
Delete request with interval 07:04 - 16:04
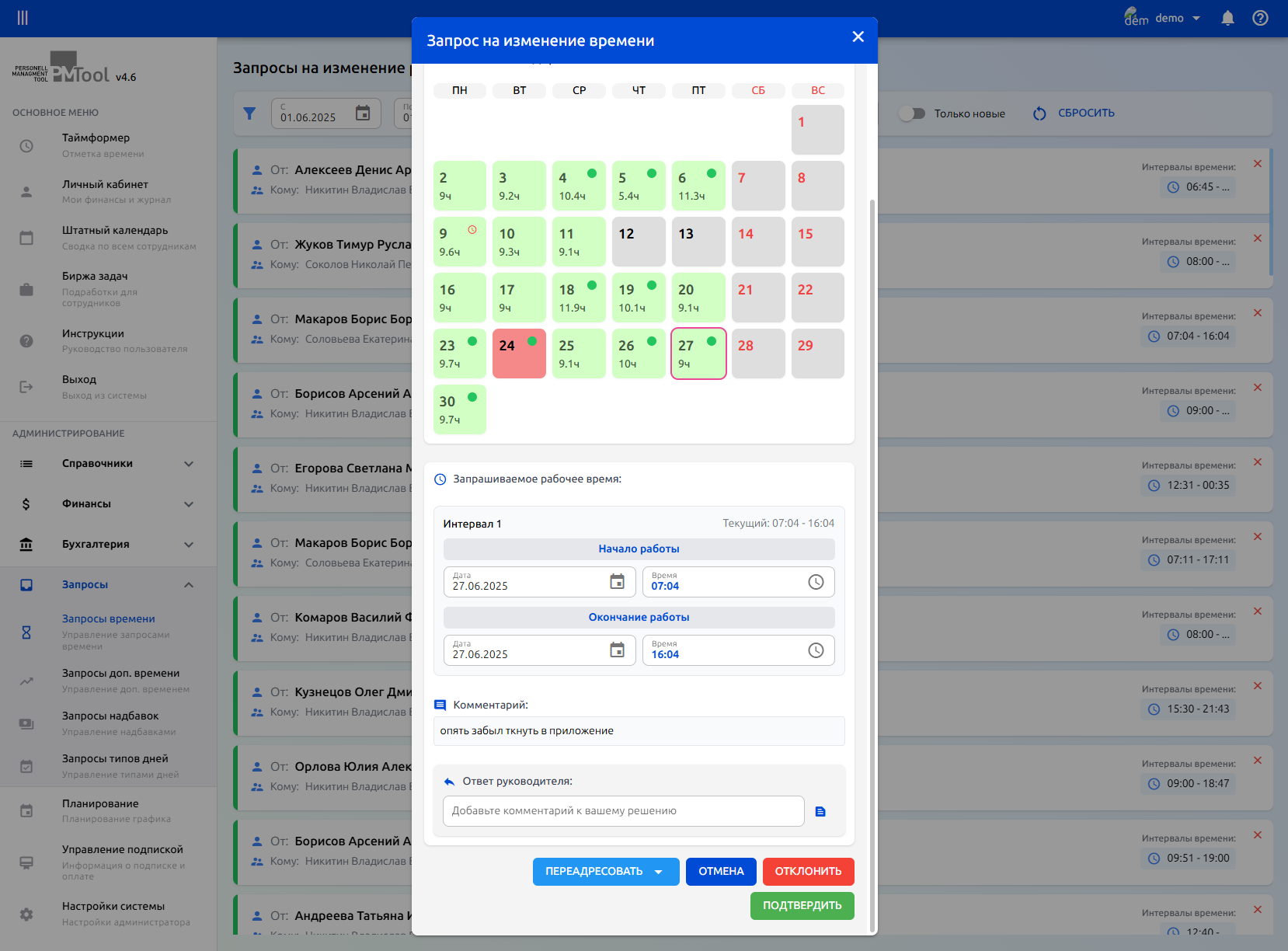tap(1257, 313)
